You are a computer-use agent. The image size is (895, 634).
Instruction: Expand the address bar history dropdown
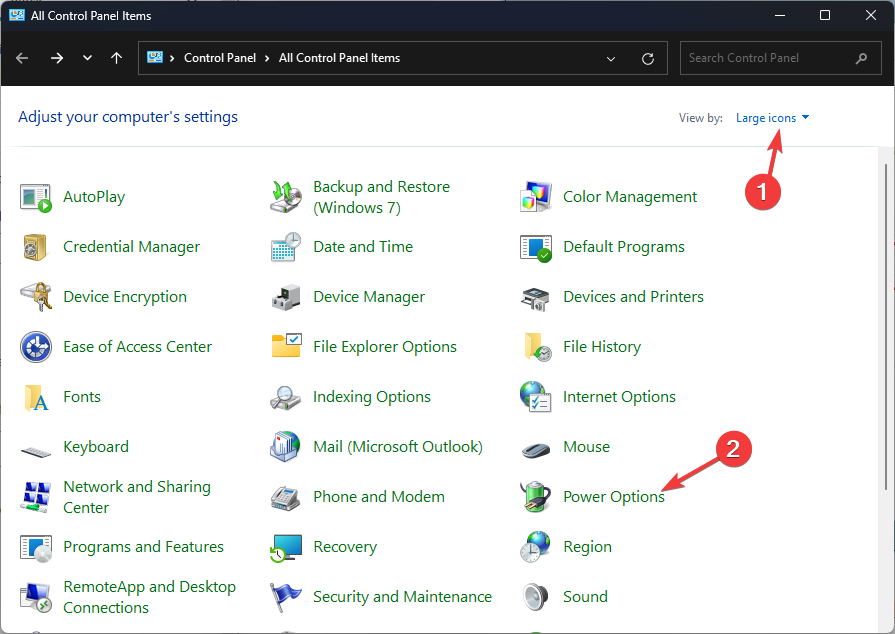pyautogui.click(x=612, y=58)
